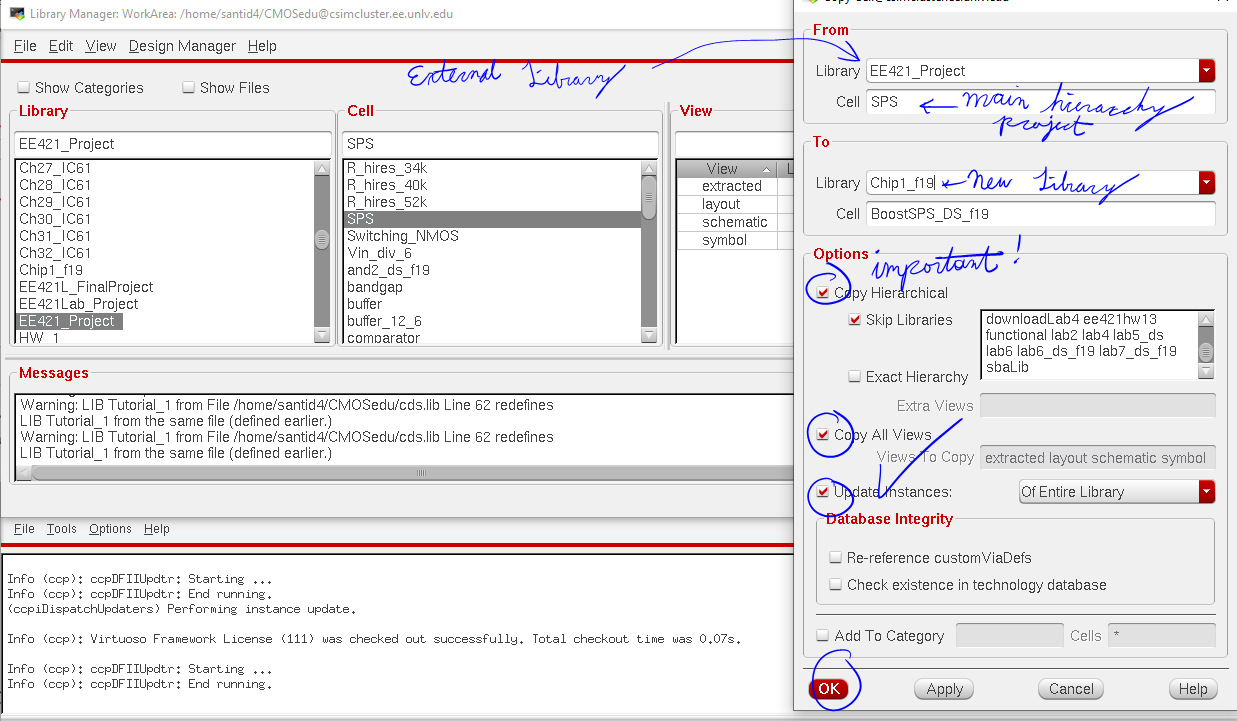Viewport: 1237px width, 721px height.
Task: Toggle the Skip Libraries checkbox
Action: point(855,320)
